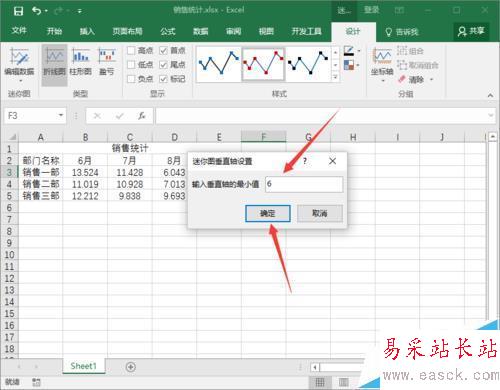Switch to the 插入 (Insert) ribbon tab
This screenshot has height=390, width=500.
tap(87, 31)
